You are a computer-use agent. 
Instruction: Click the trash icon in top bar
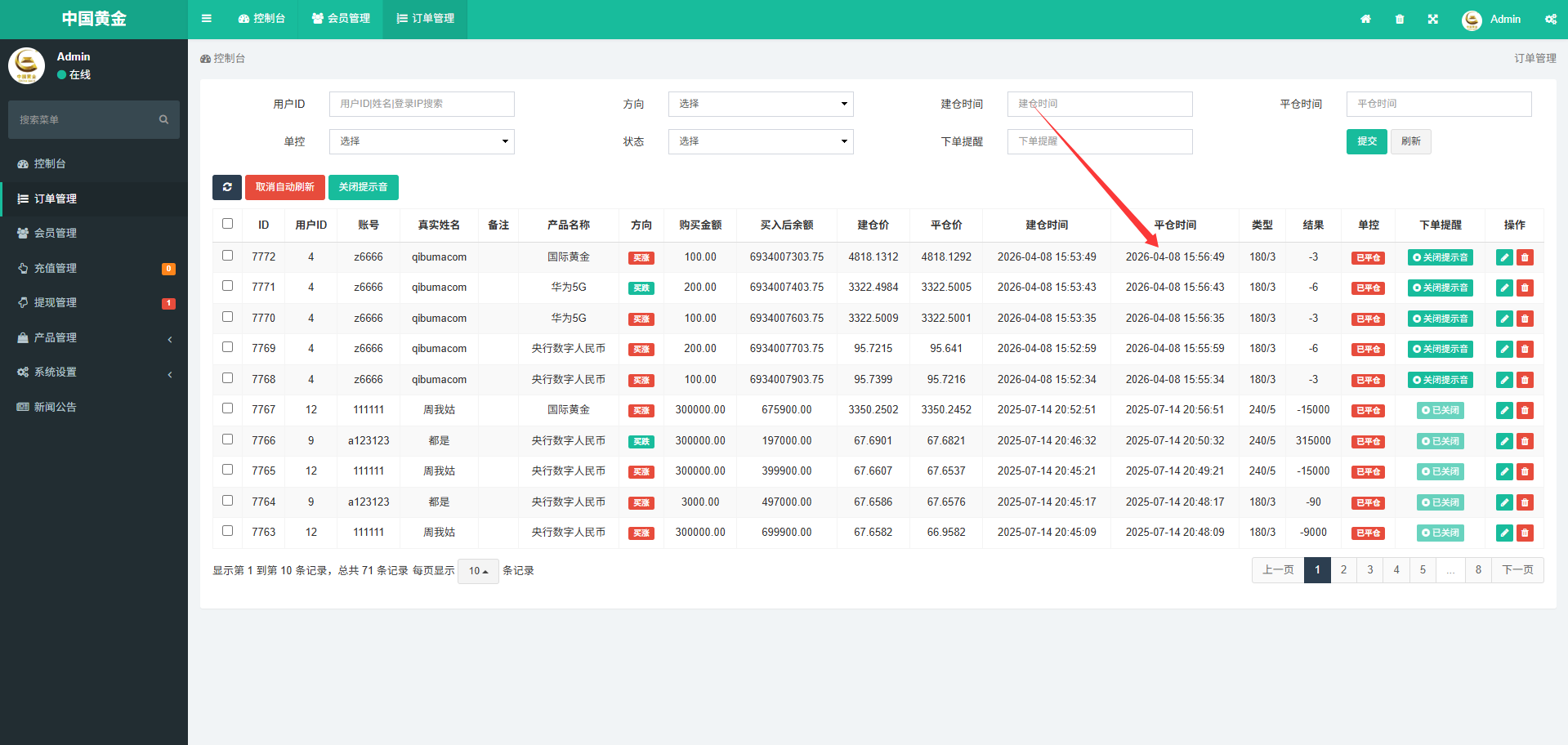1400,19
